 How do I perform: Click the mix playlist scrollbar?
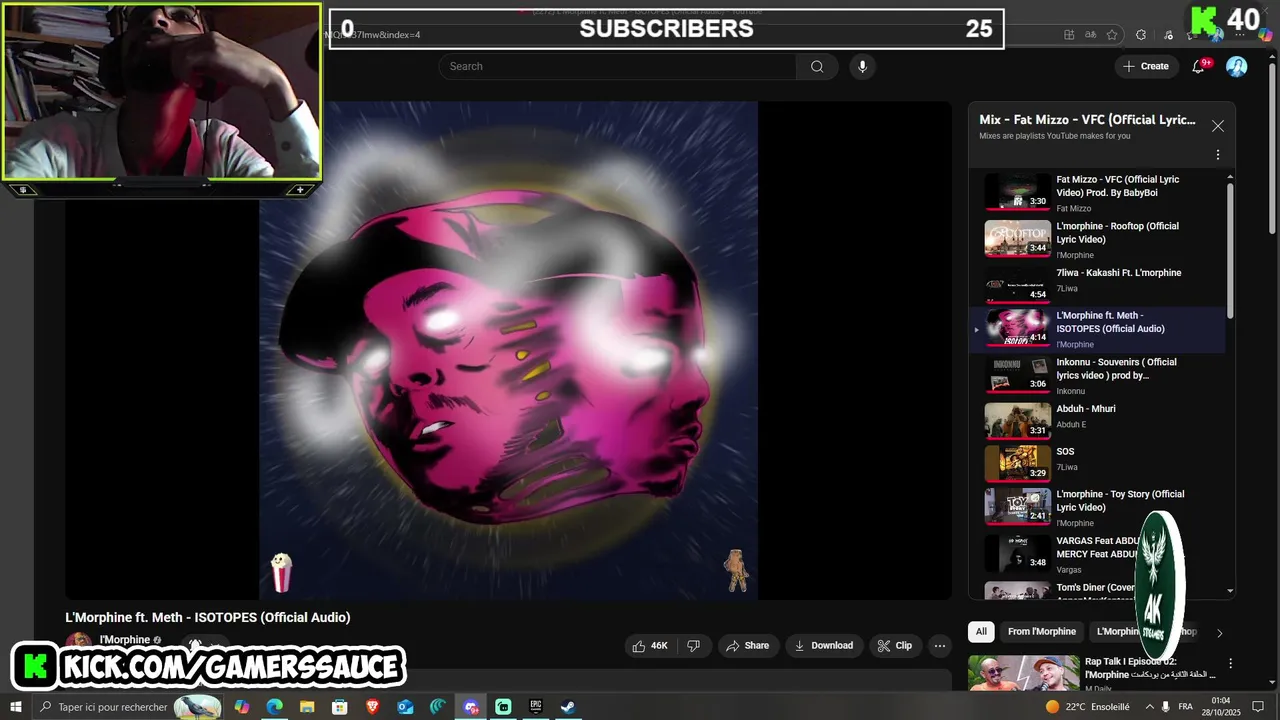pyautogui.click(x=1230, y=250)
